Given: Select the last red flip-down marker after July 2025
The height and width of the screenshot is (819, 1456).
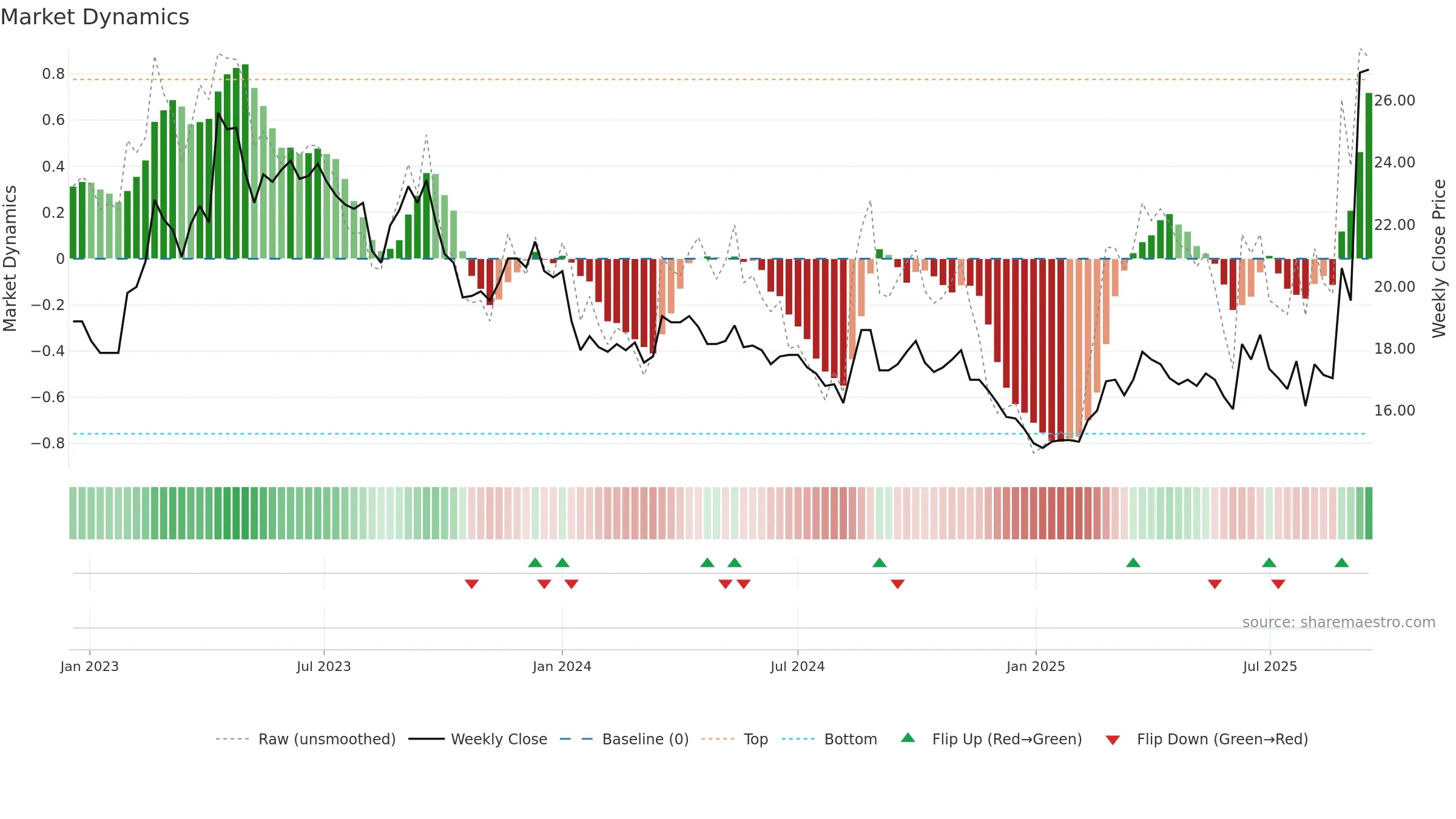Looking at the screenshot, I should pyautogui.click(x=1278, y=584).
